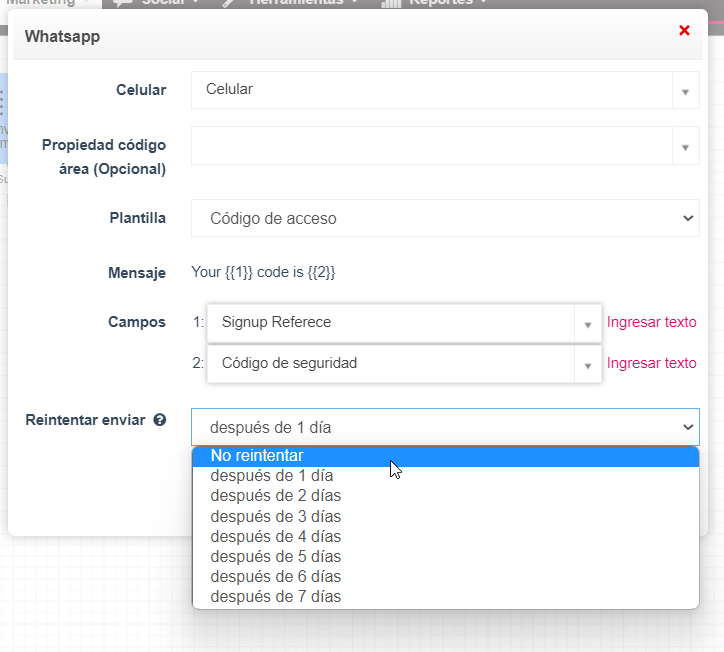Click the Whatsapp dialog title
The image size is (724, 652).
pos(62,36)
